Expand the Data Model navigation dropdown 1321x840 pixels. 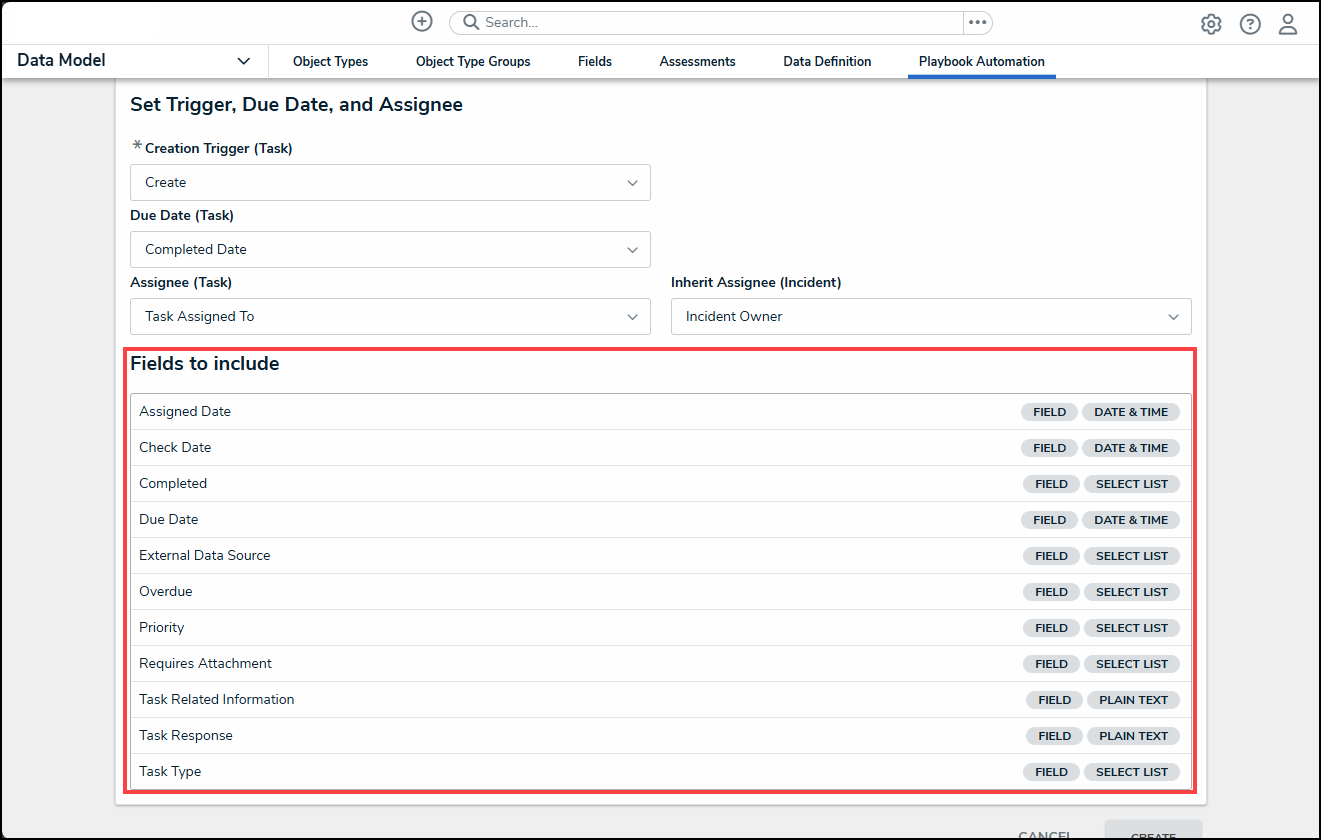tap(134, 61)
